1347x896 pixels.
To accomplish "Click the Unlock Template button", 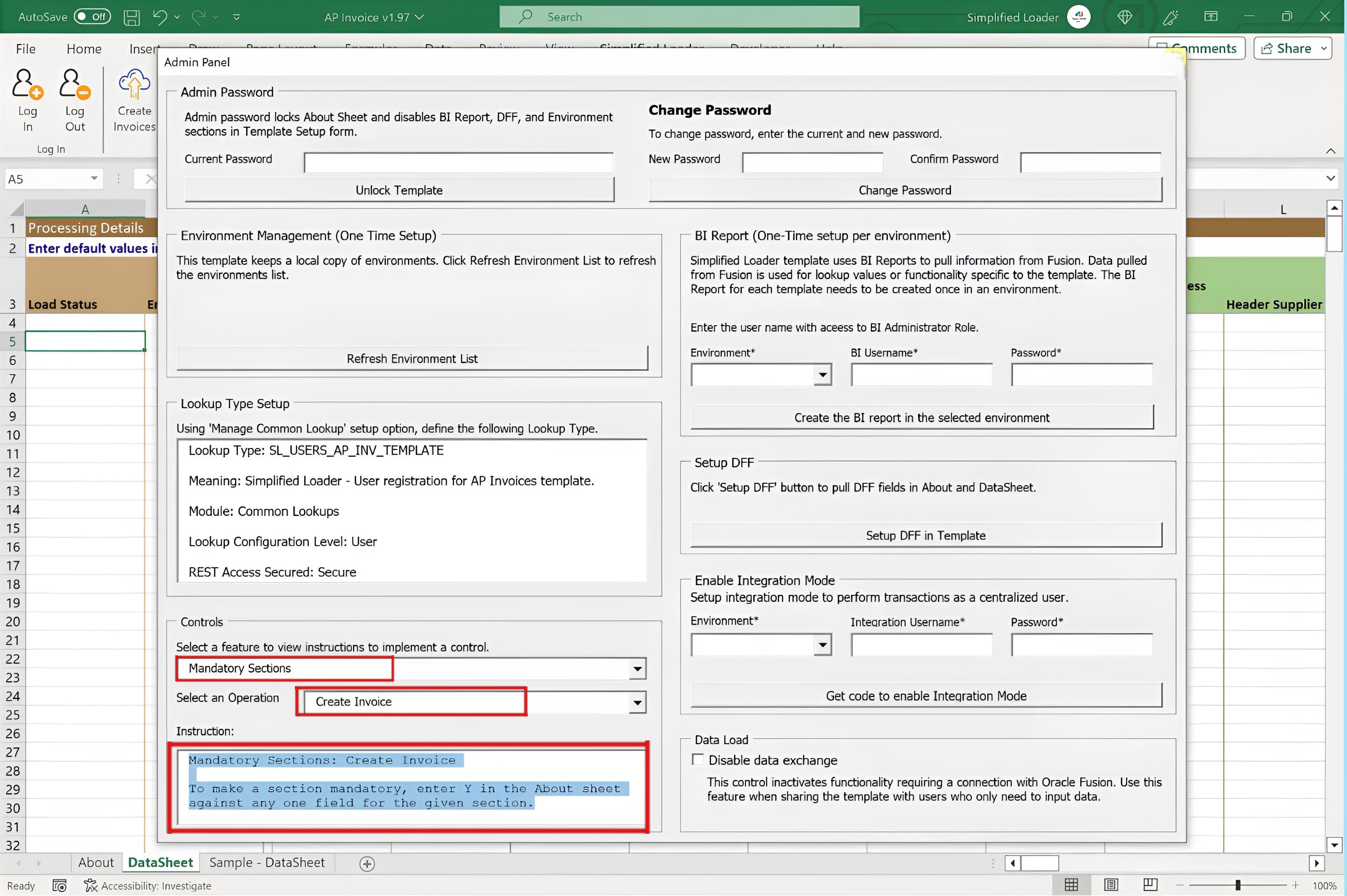I will (399, 190).
